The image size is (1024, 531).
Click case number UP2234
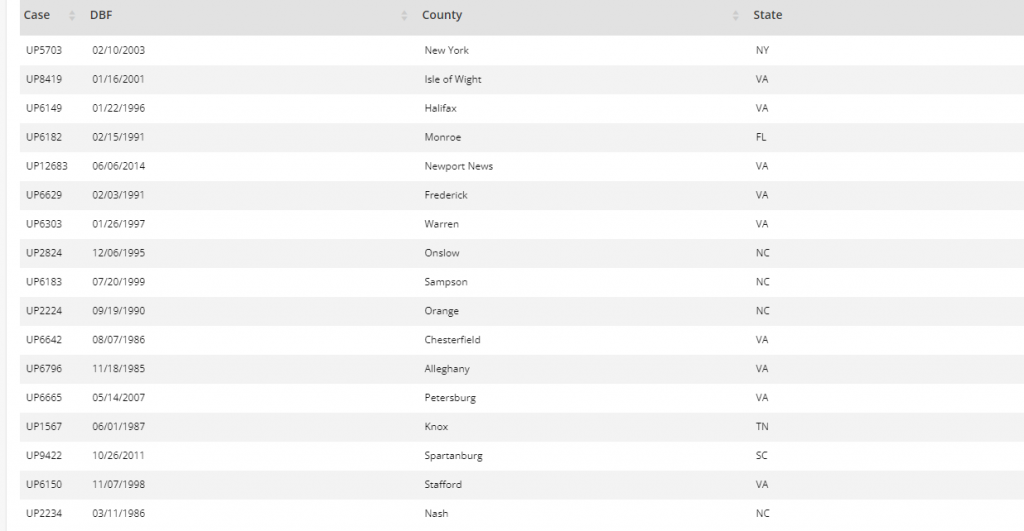tap(44, 514)
